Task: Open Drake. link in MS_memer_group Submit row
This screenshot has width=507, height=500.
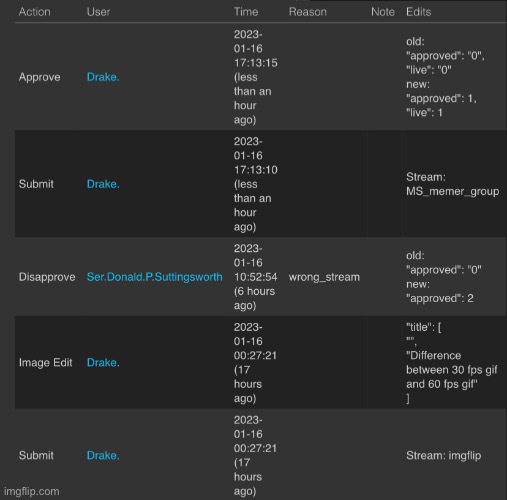Action: (103, 184)
